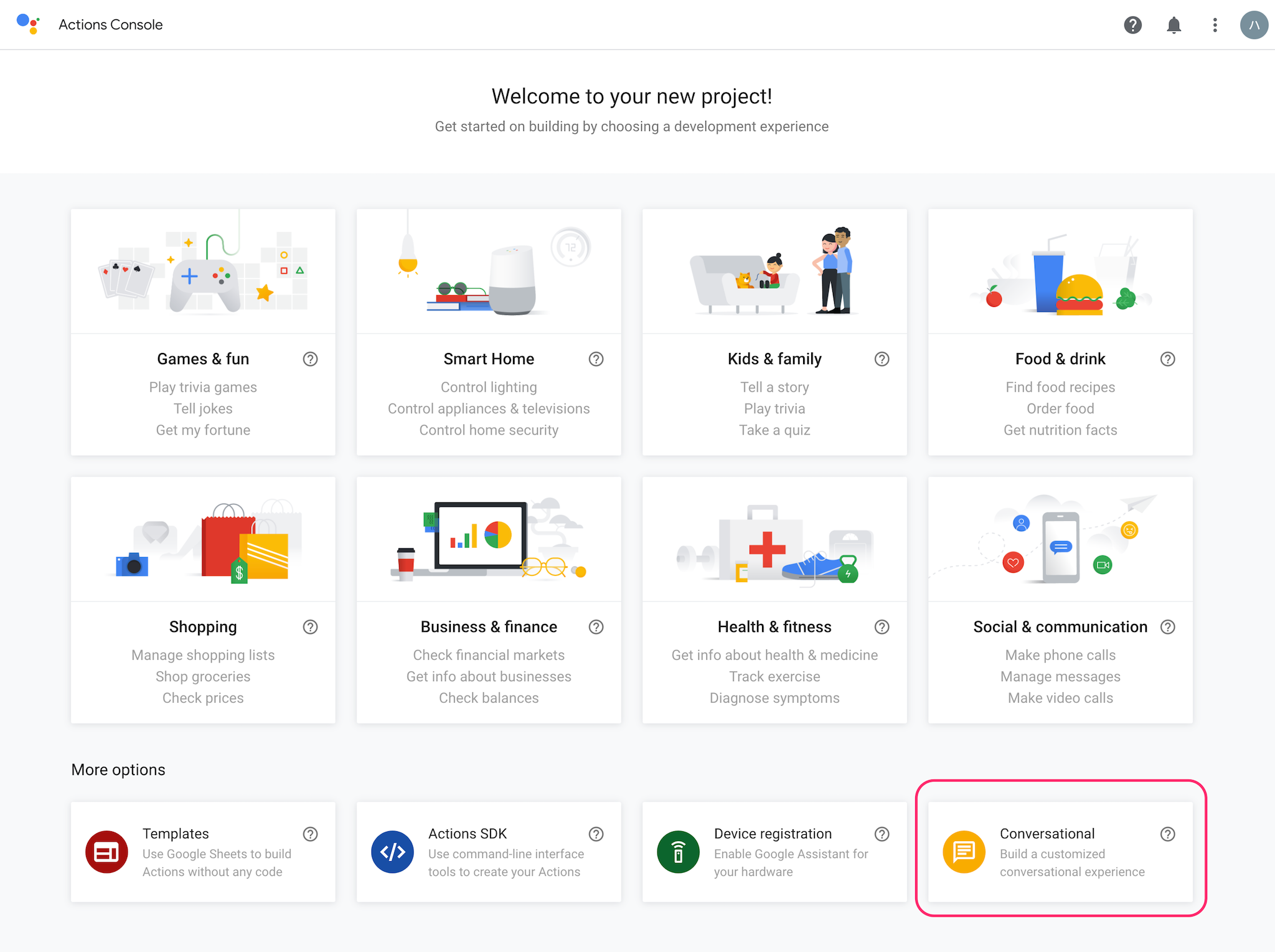Click "Manage shopping lists" text
The width and height of the screenshot is (1275, 952).
tap(203, 655)
